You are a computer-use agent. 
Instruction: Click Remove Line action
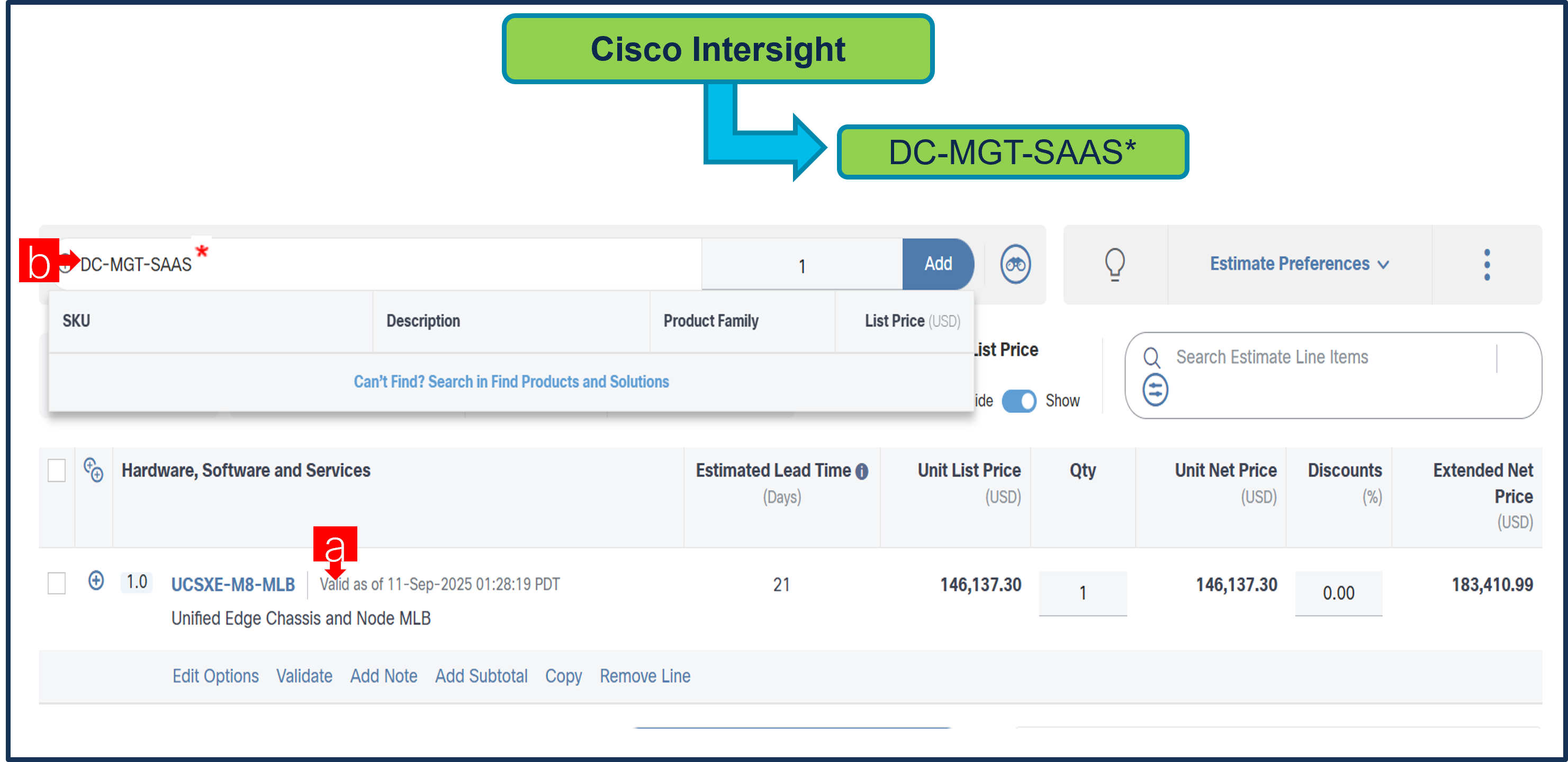(x=645, y=676)
